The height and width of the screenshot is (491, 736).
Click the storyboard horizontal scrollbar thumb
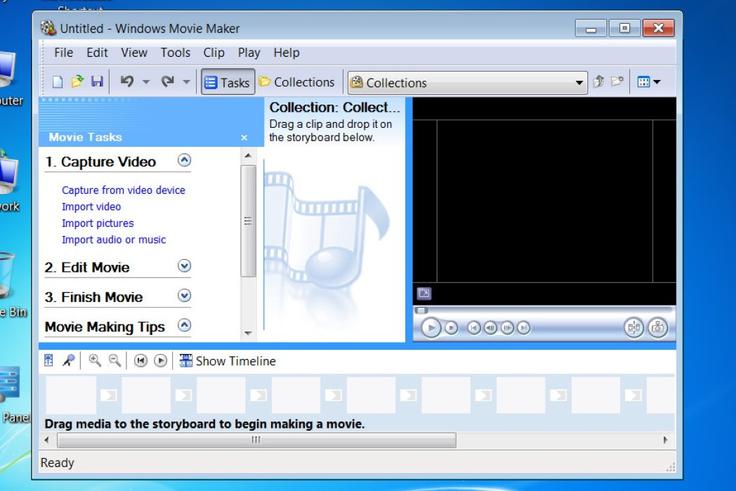point(256,440)
